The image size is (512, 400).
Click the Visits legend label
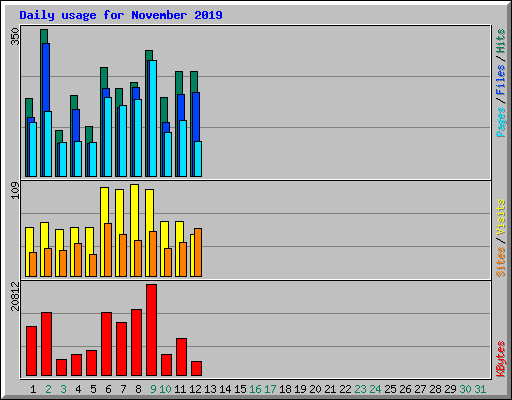501,217
